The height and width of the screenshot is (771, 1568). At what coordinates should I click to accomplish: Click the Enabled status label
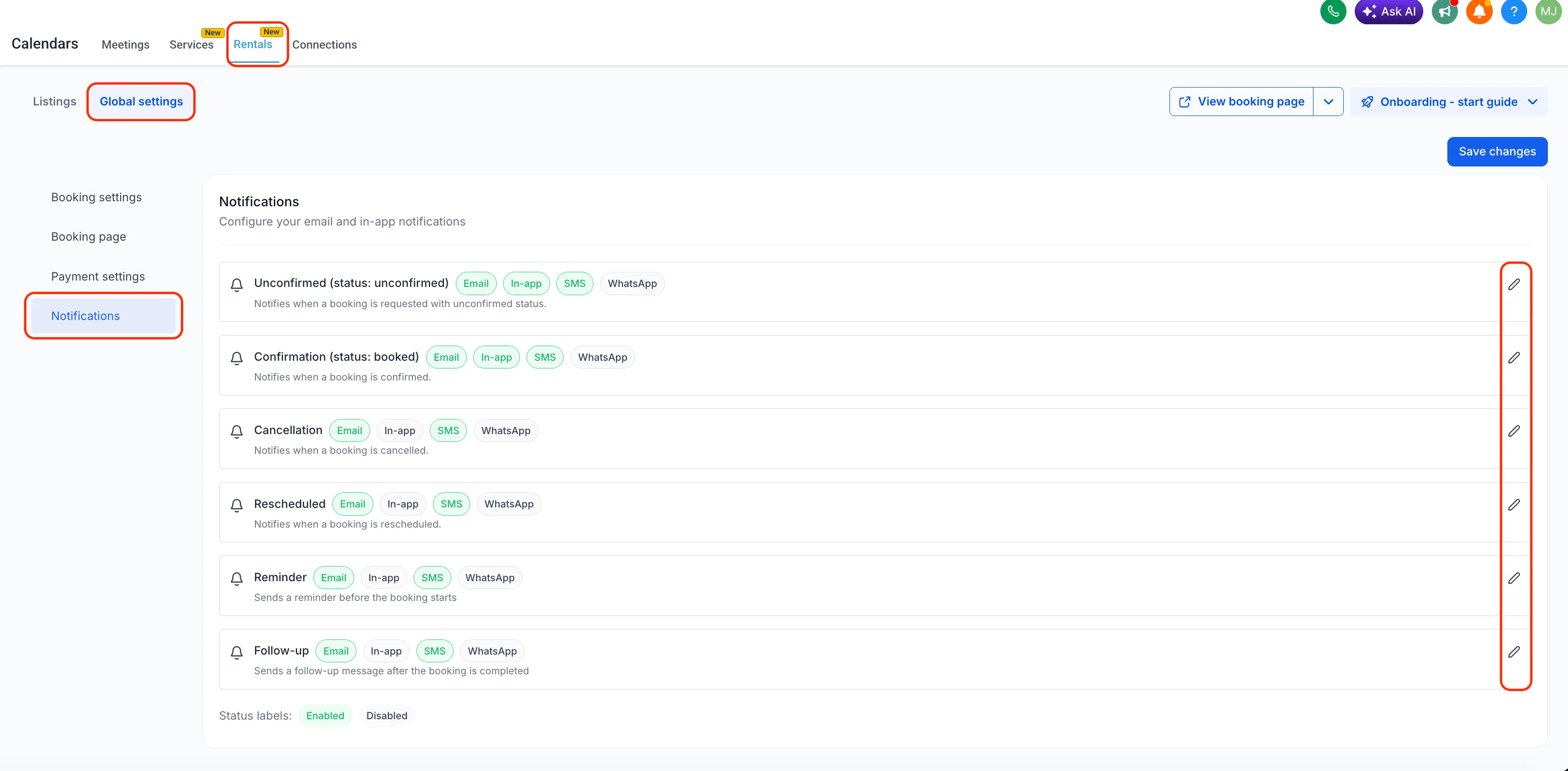(325, 716)
